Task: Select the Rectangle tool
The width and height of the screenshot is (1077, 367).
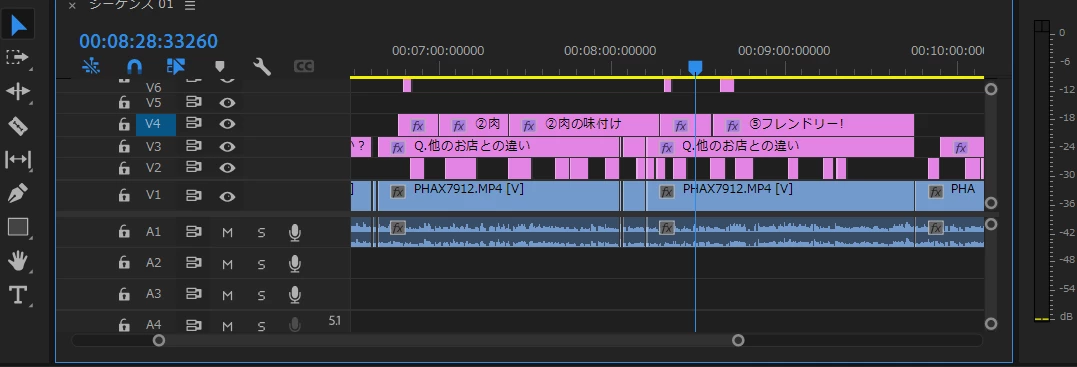Action: point(18,227)
